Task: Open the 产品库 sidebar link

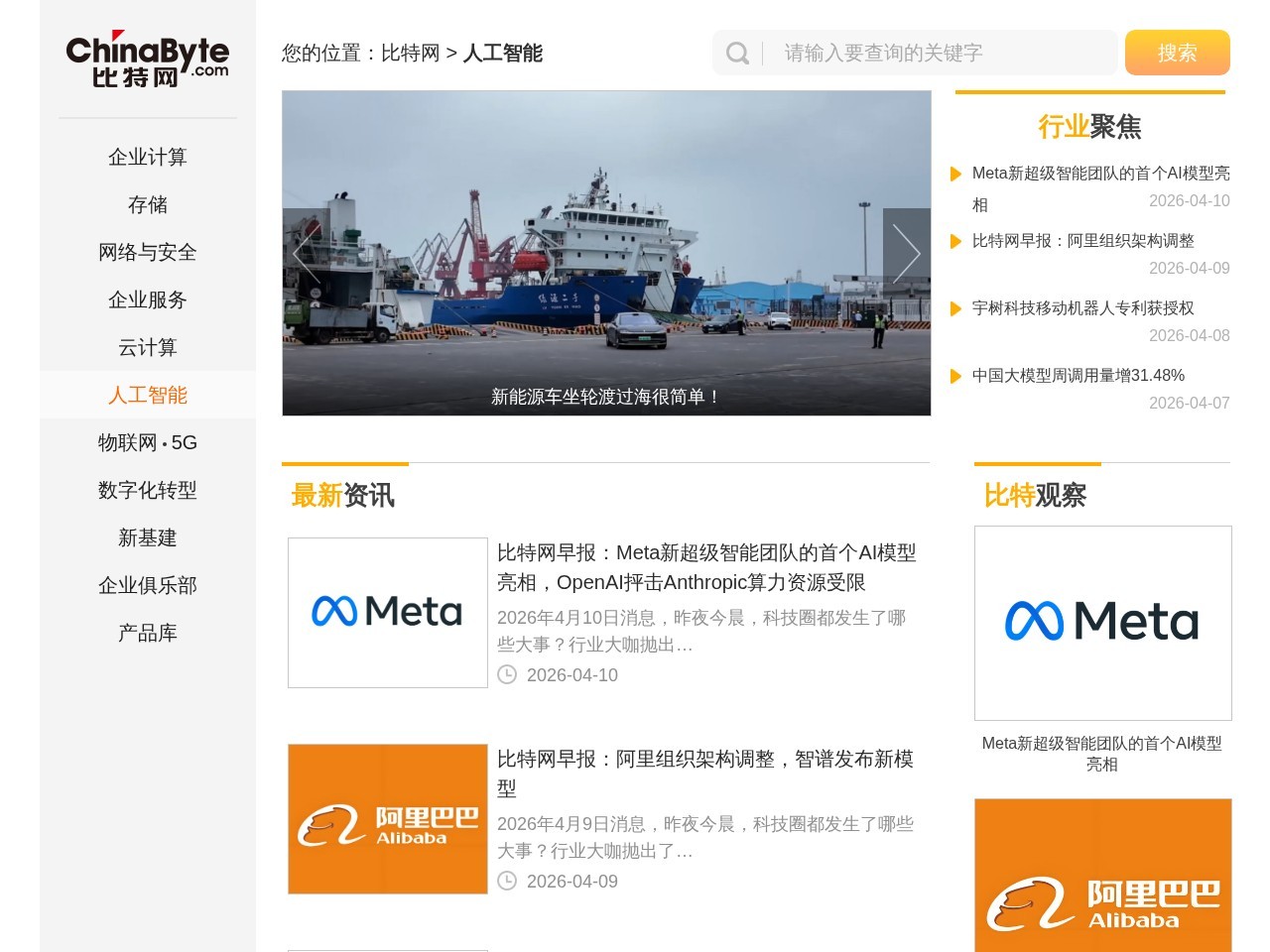Action: tap(147, 633)
